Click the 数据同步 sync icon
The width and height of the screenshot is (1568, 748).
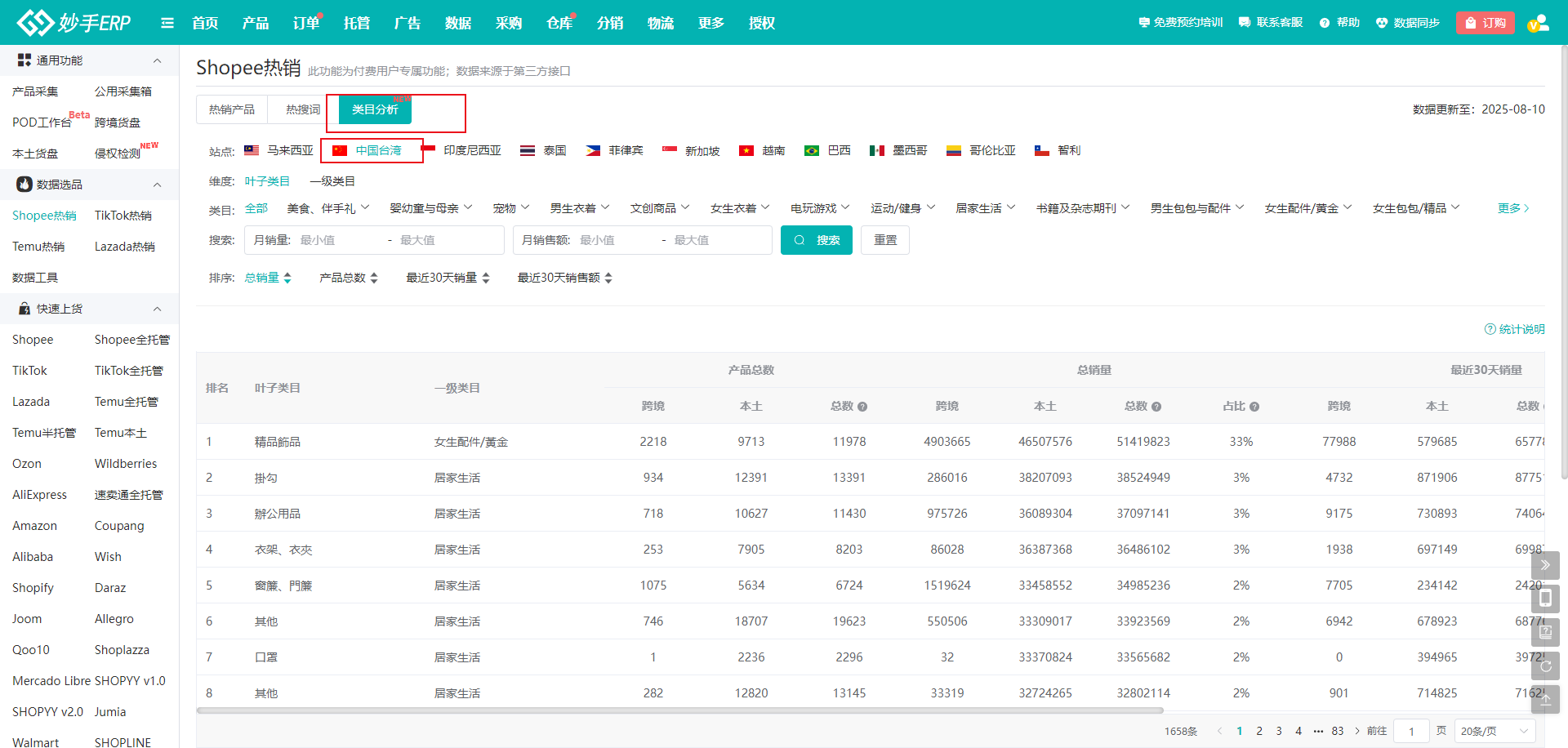coord(1382,23)
